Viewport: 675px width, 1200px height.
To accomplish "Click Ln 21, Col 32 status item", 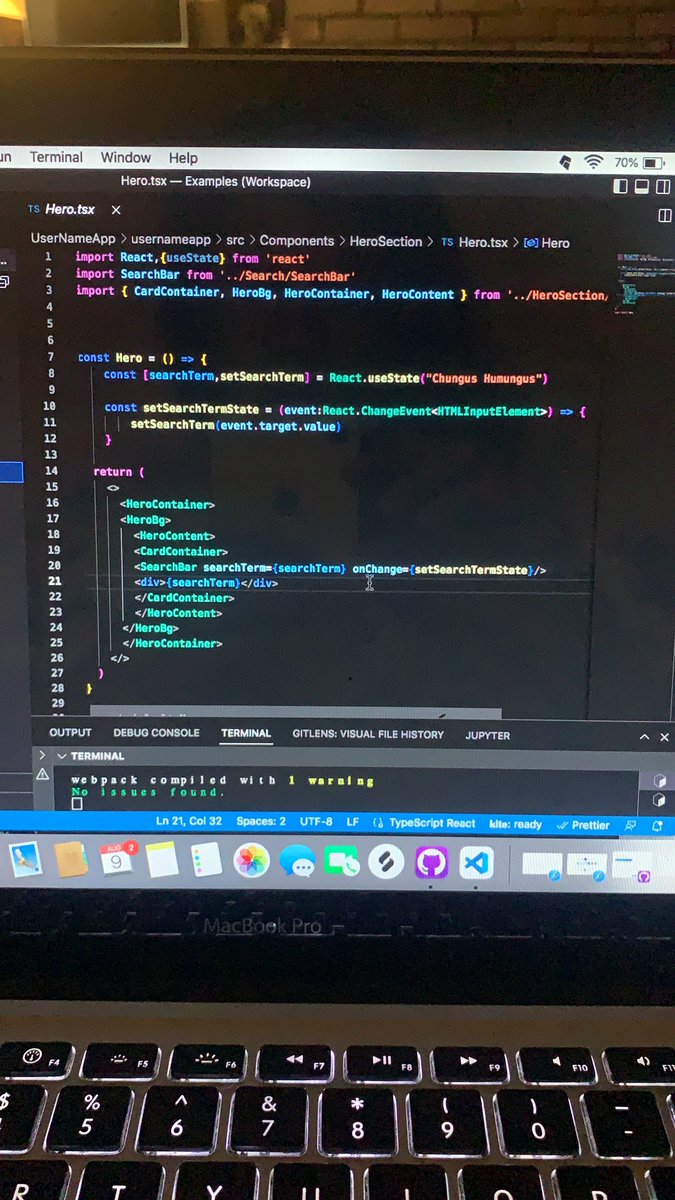I will tap(189, 821).
